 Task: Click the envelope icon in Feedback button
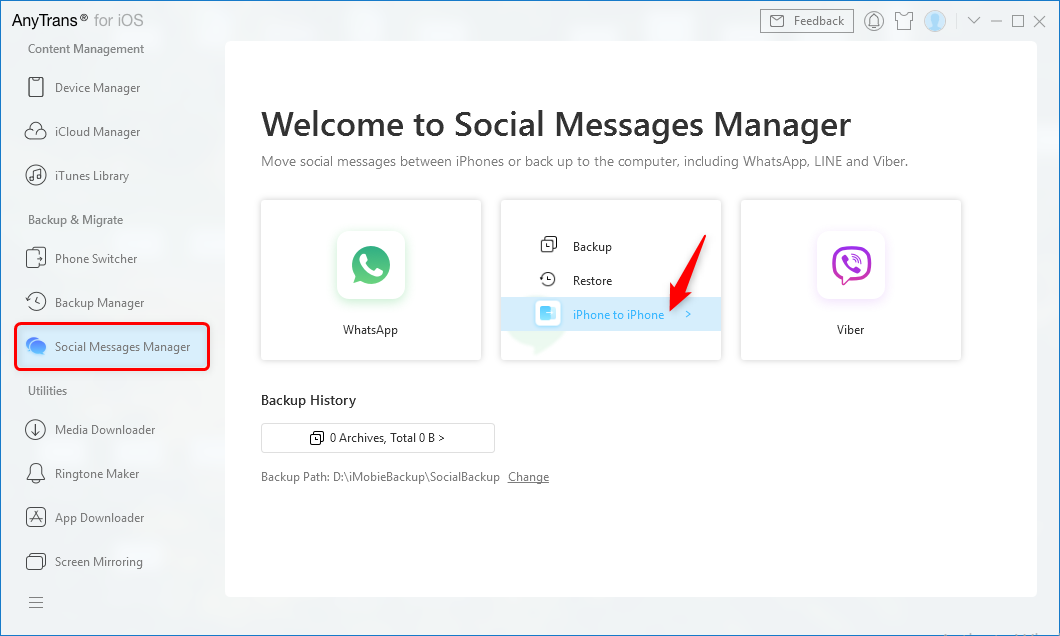[x=777, y=21]
